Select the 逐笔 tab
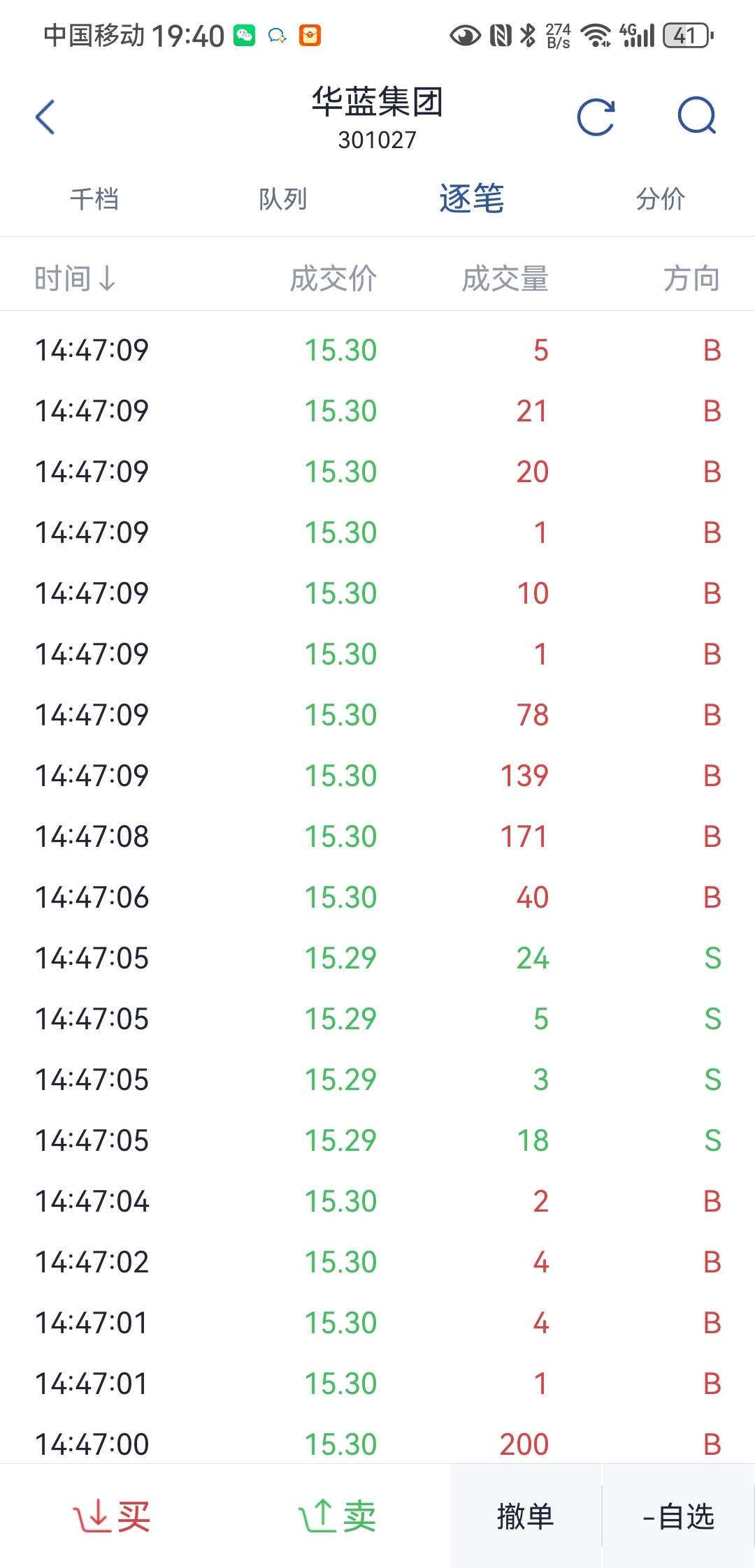This screenshot has height=1568, width=755. click(x=472, y=198)
